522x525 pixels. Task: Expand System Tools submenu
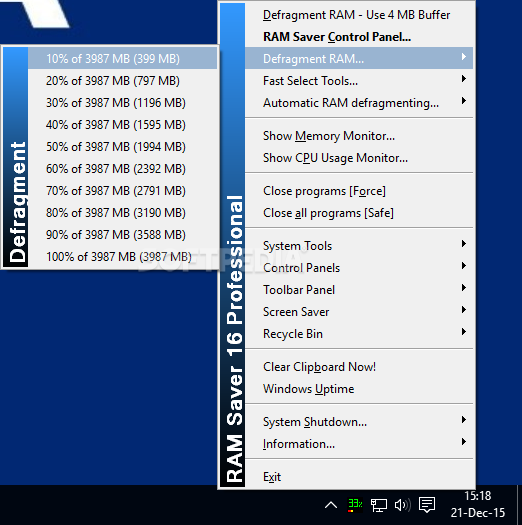[x=359, y=246]
